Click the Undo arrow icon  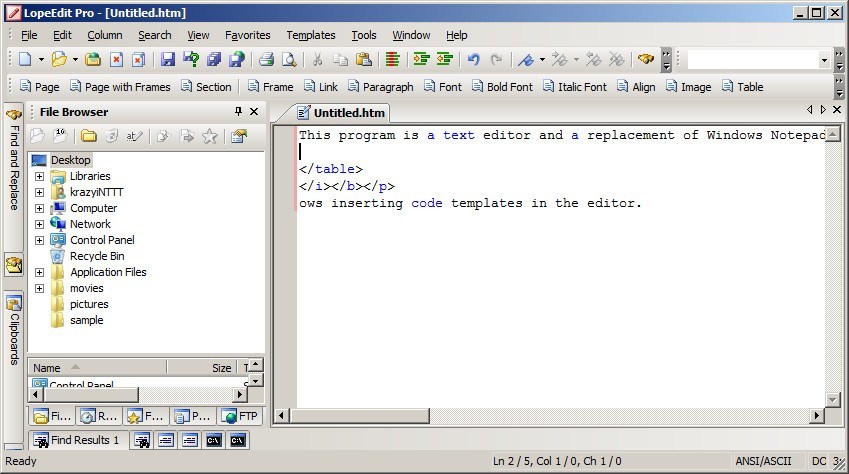coord(474,59)
